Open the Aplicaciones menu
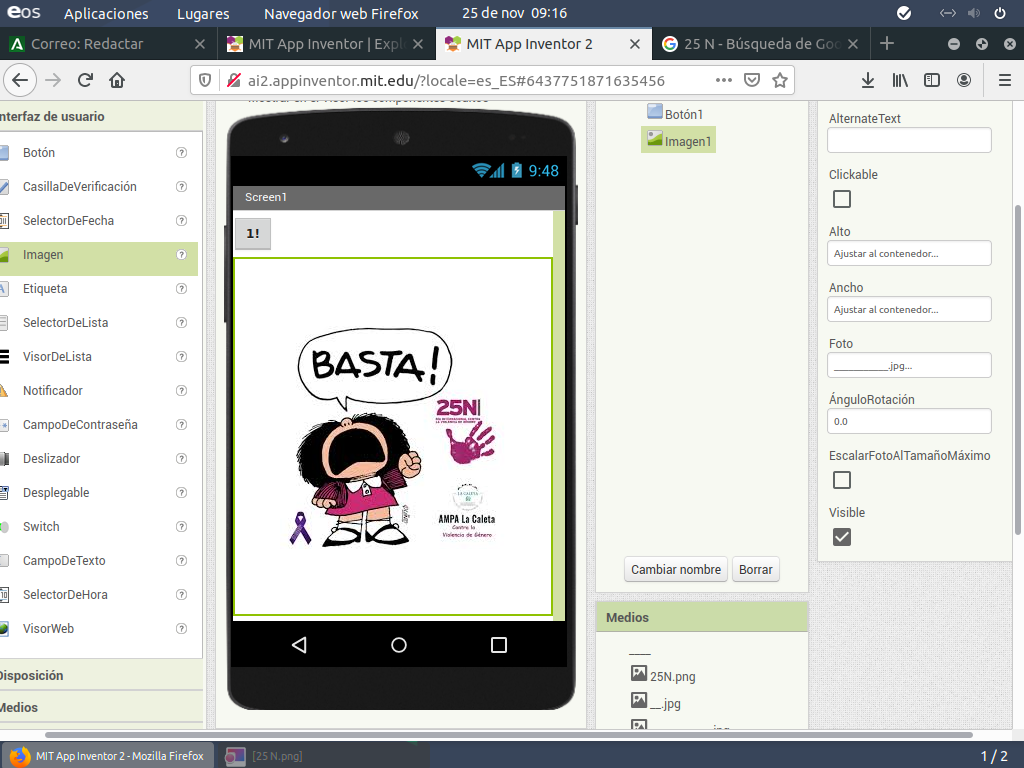The width and height of the screenshot is (1024, 768). (106, 14)
